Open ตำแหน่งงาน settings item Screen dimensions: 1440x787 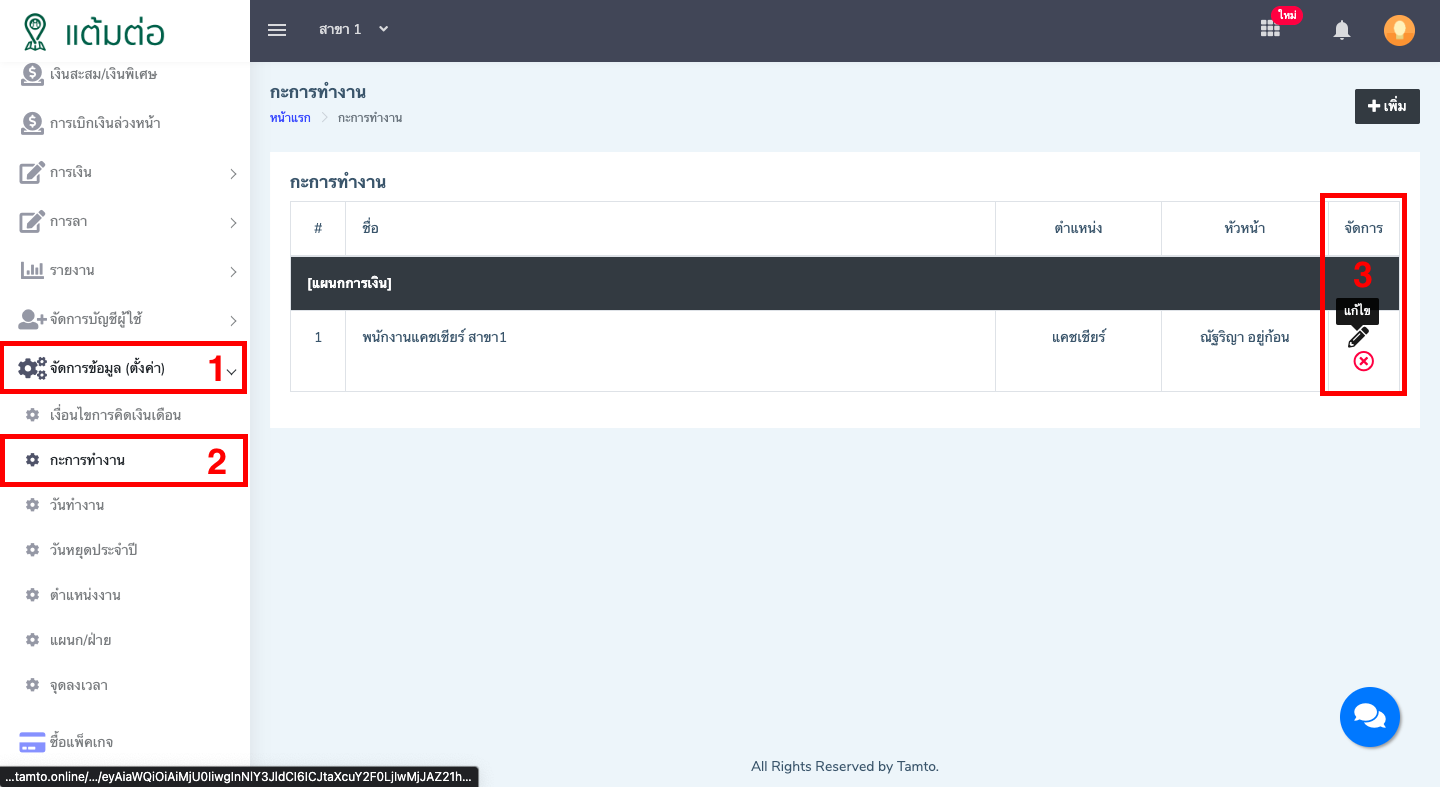pos(85,595)
